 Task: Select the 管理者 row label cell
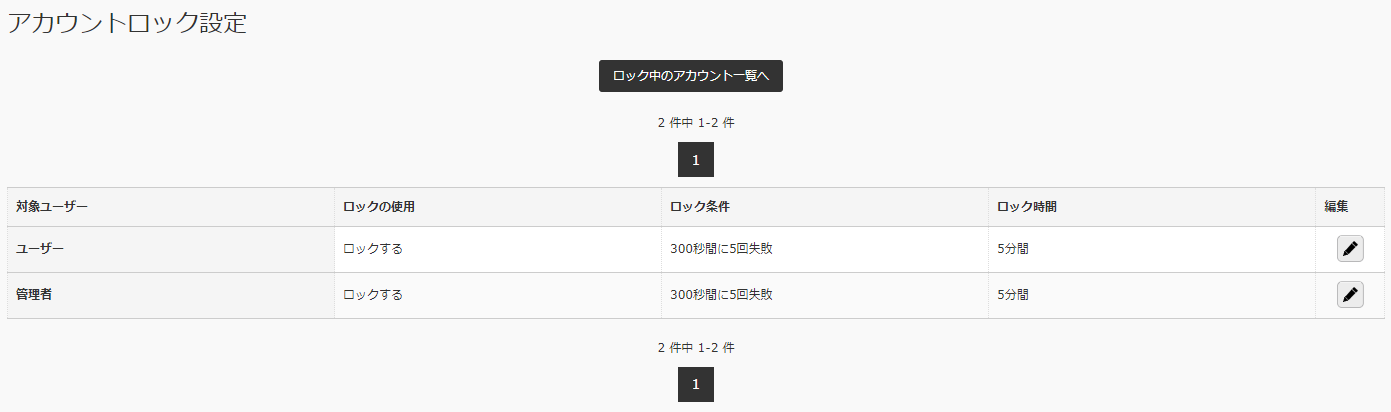pos(171,295)
